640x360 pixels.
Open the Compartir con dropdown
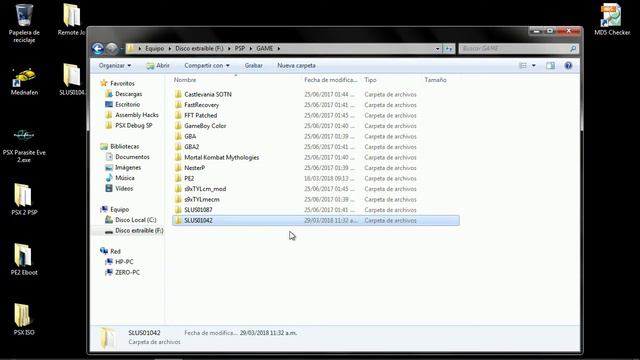[207, 65]
